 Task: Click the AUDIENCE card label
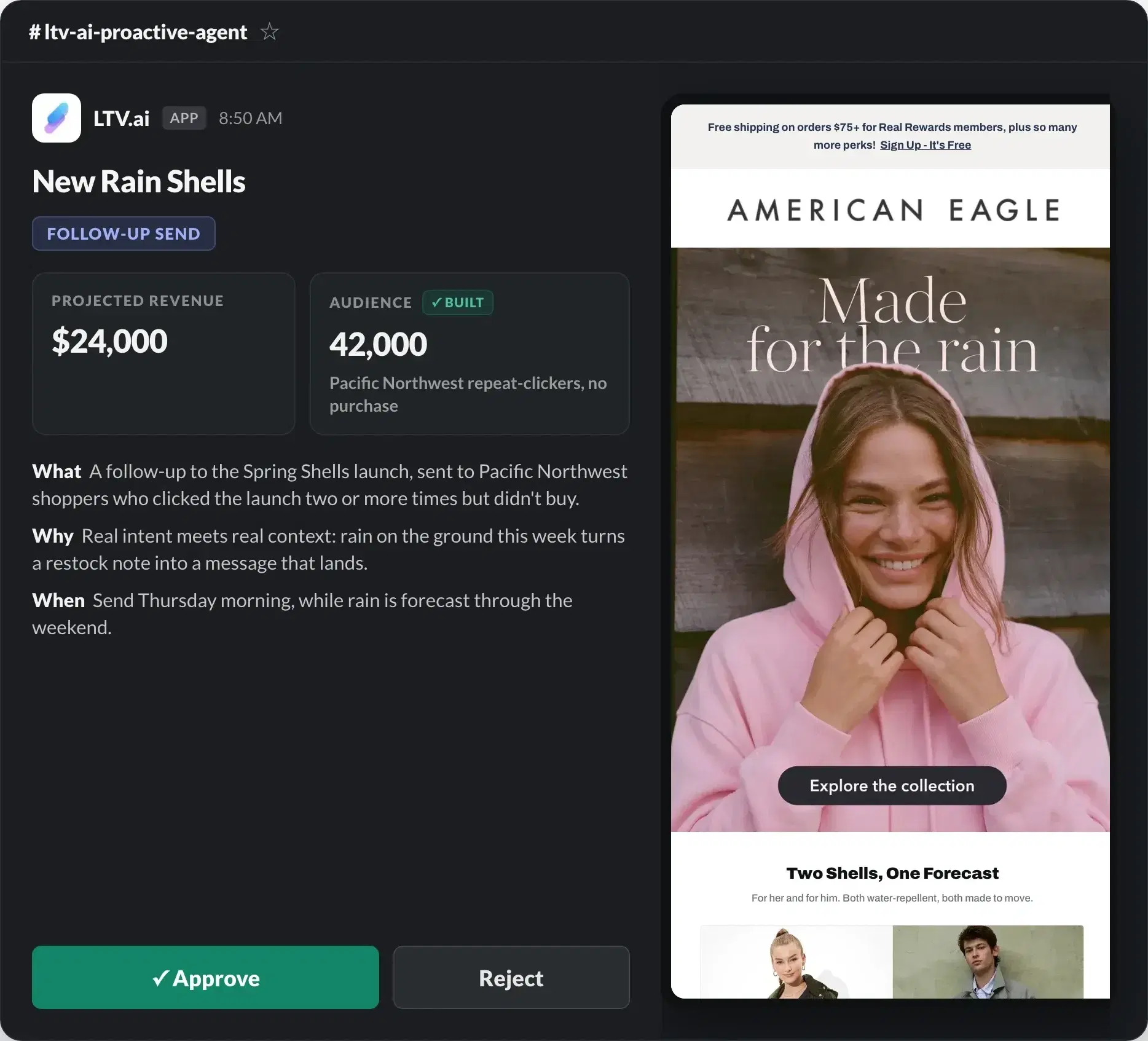click(371, 302)
